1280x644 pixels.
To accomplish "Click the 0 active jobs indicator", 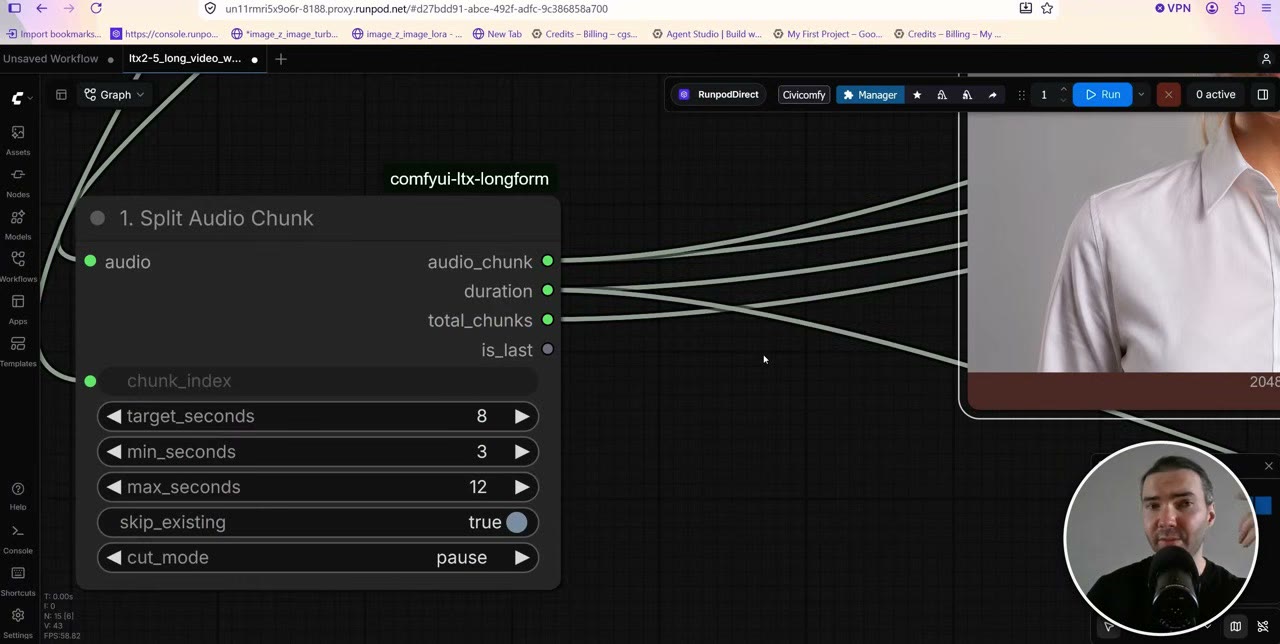I will [x=1215, y=95].
